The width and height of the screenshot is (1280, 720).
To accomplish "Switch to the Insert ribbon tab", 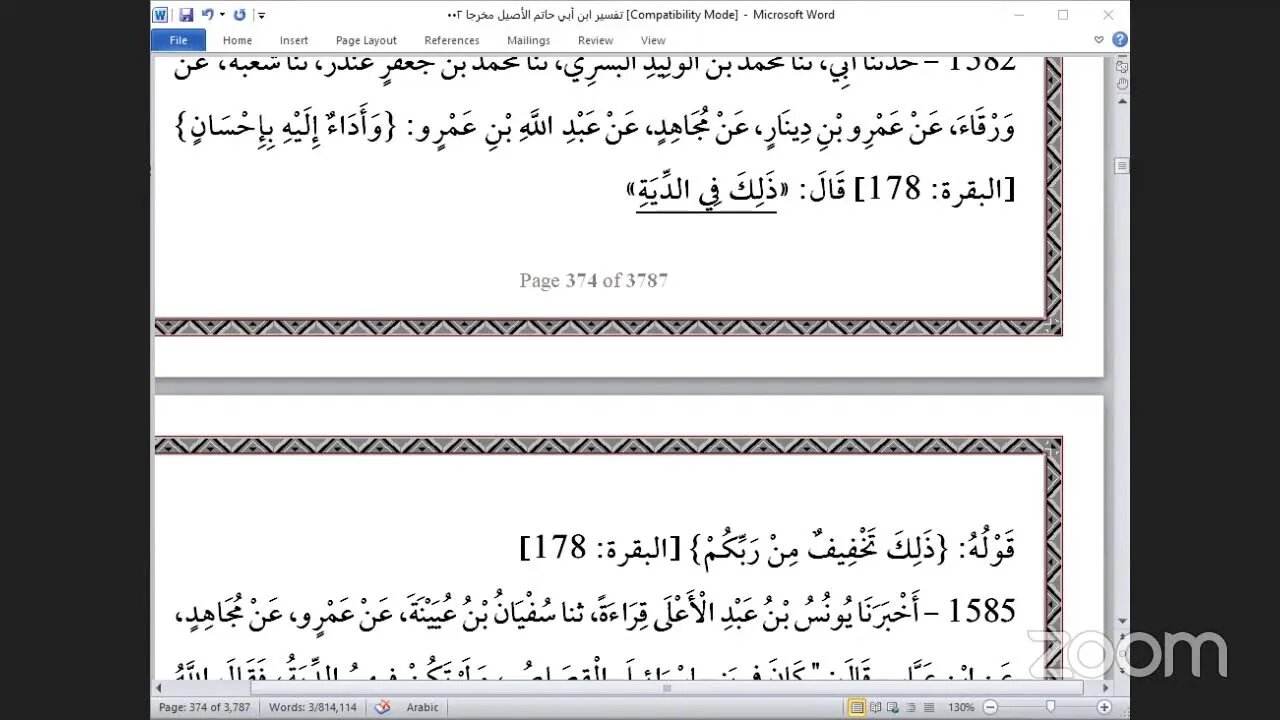I will point(294,40).
